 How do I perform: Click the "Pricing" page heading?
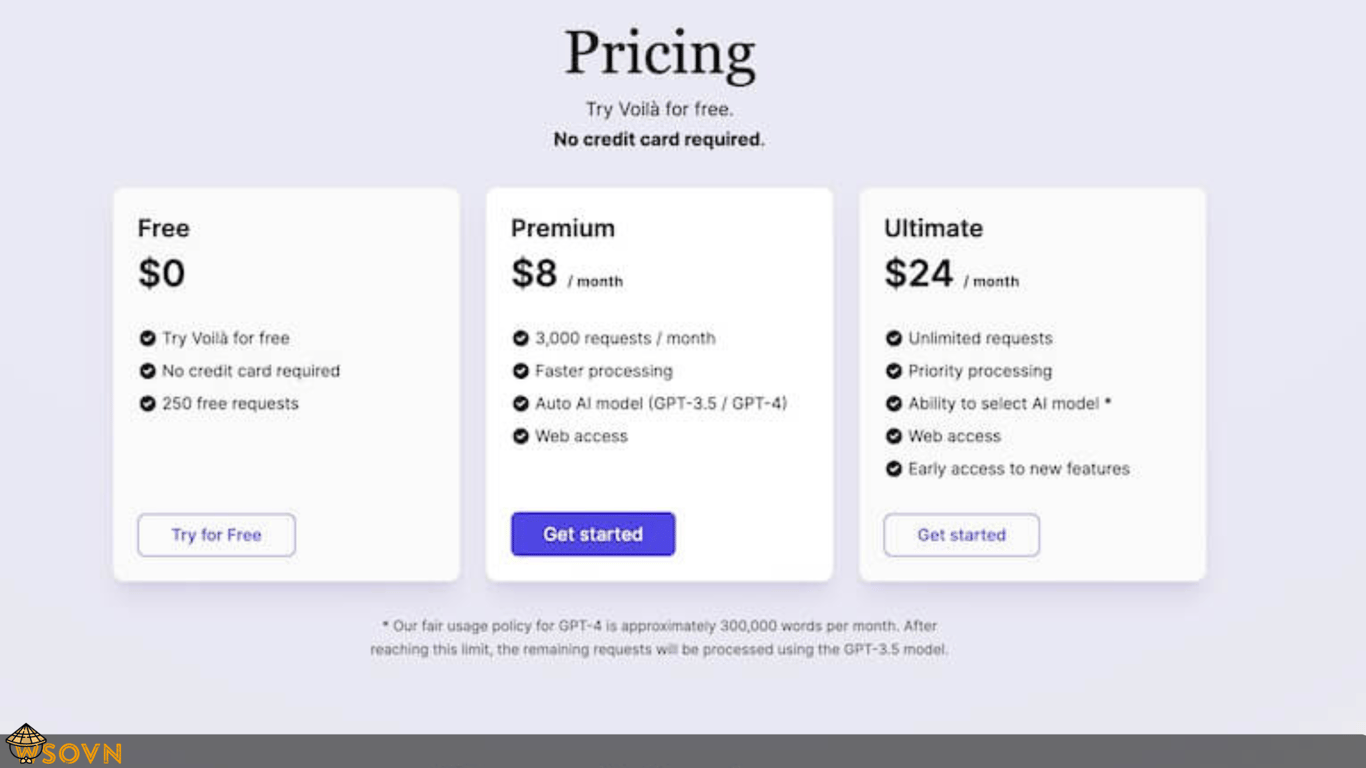click(x=660, y=54)
